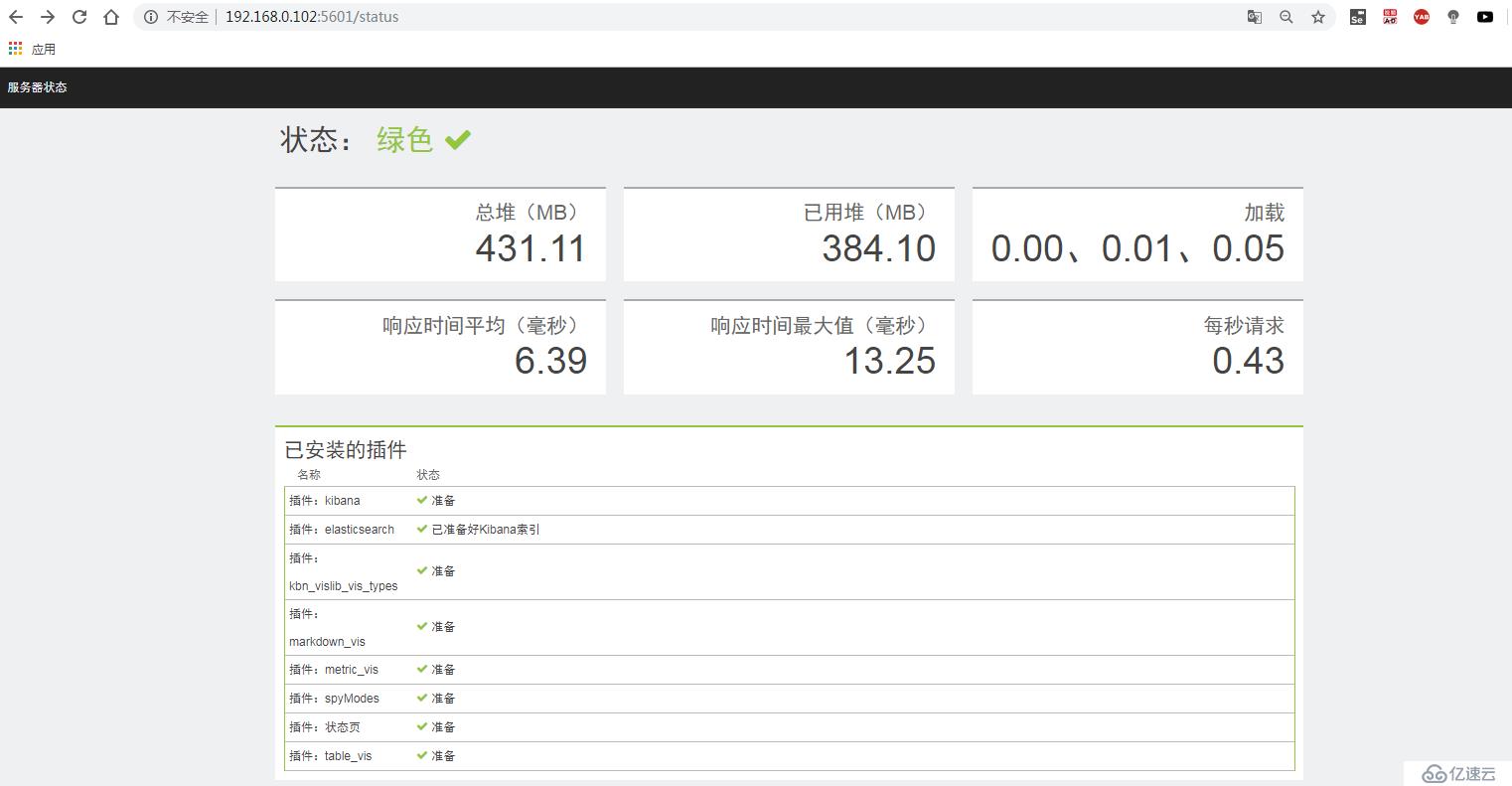Screen dimensions: 1512x786
Task: Click the checkmark in the 状态页 row
Action: click(x=422, y=727)
